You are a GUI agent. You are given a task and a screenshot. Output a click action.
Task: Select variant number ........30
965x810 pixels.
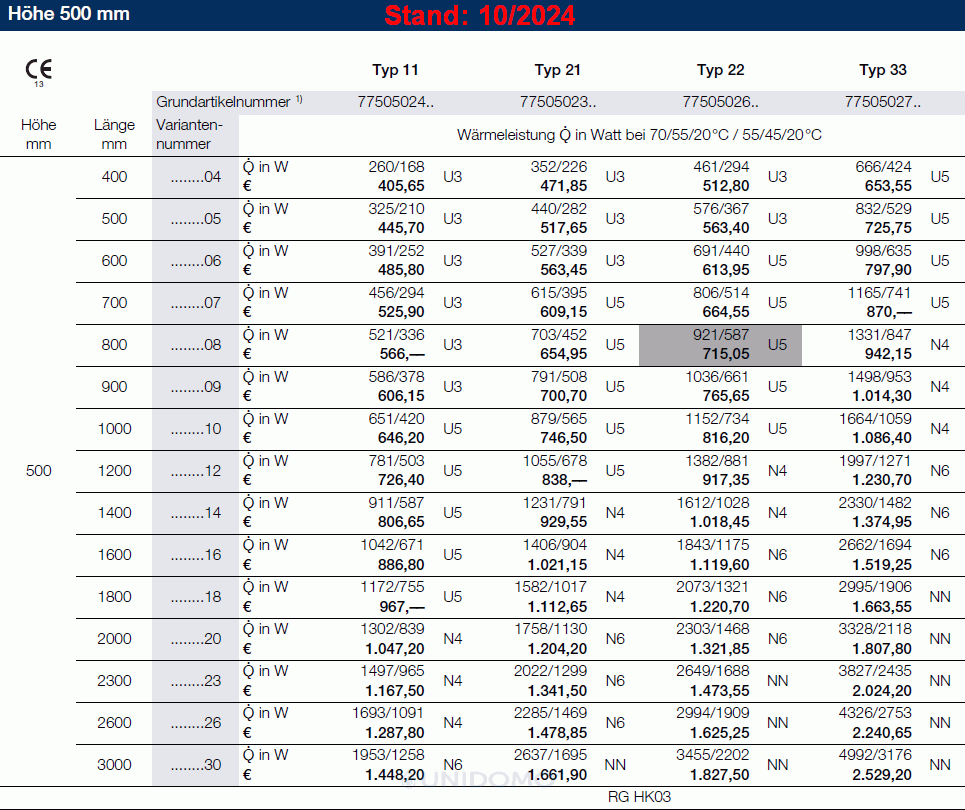tap(195, 765)
